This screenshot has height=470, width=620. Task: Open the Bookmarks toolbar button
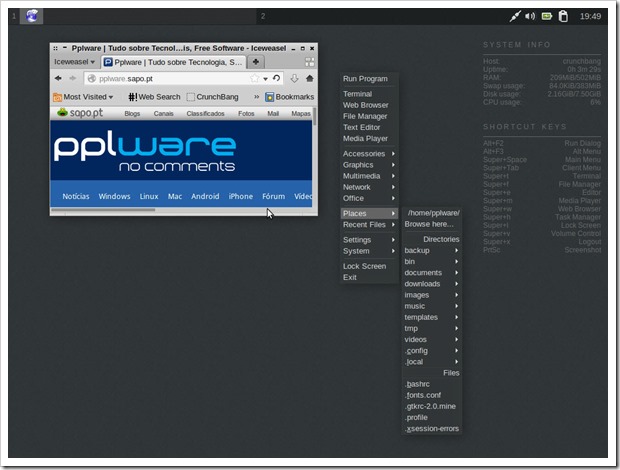tap(290, 97)
